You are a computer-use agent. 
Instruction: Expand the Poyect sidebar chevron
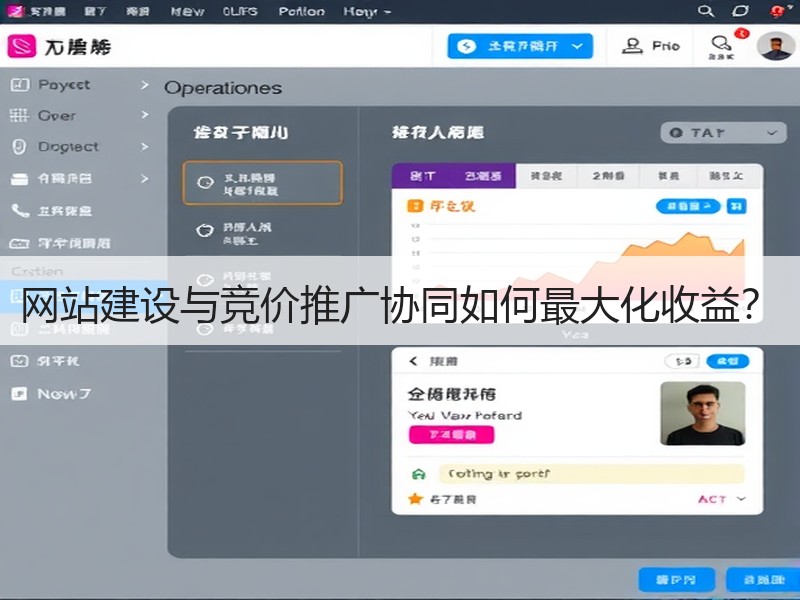tap(145, 85)
